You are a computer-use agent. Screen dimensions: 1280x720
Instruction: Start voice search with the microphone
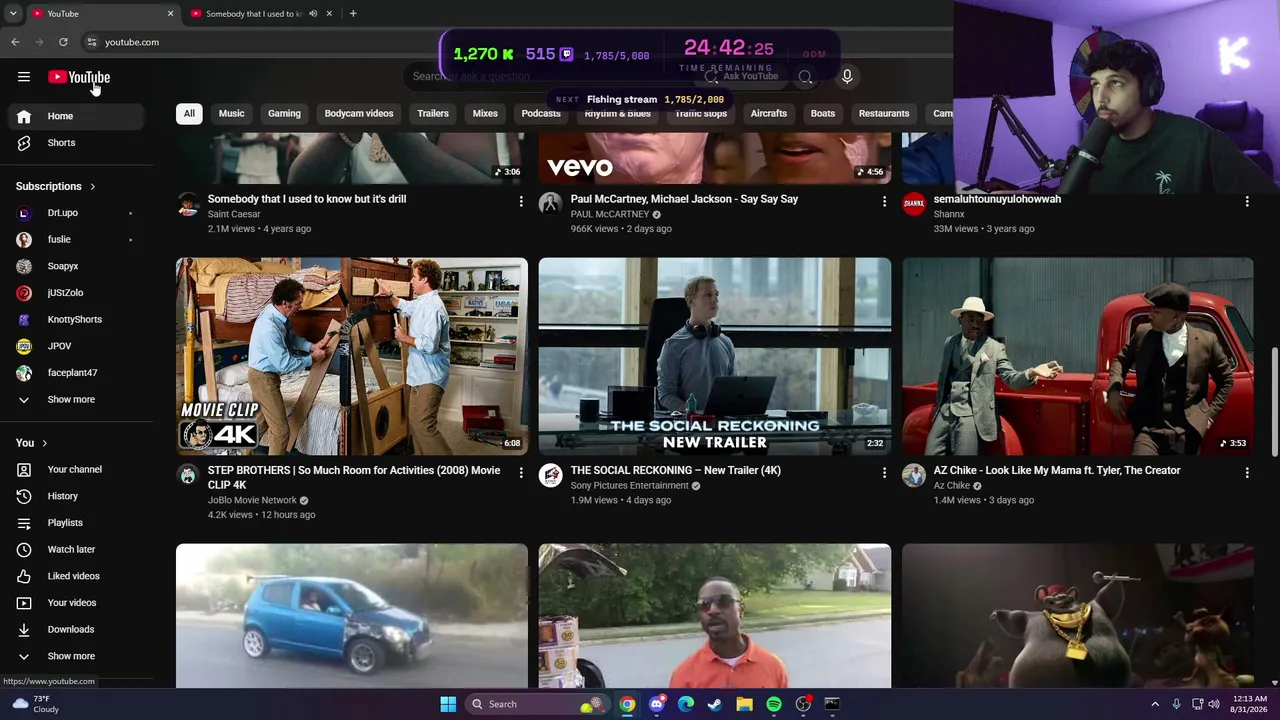[847, 76]
